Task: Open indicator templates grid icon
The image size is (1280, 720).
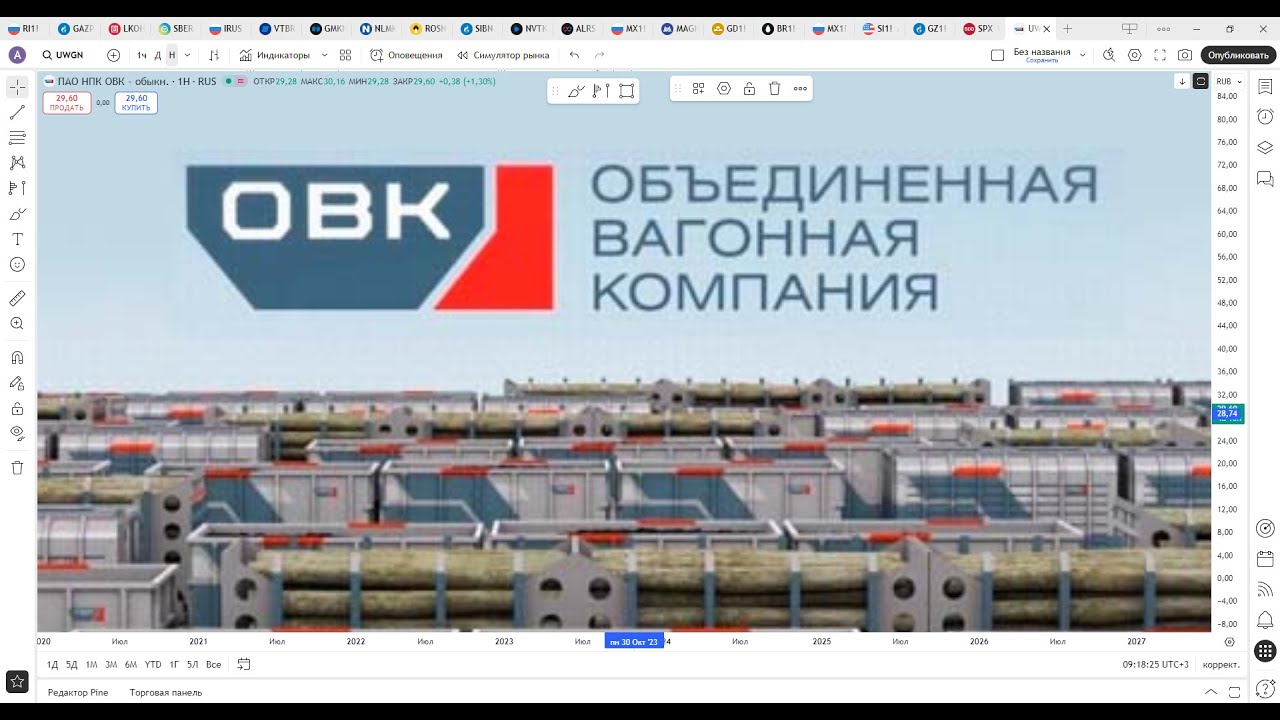Action: [x=346, y=55]
